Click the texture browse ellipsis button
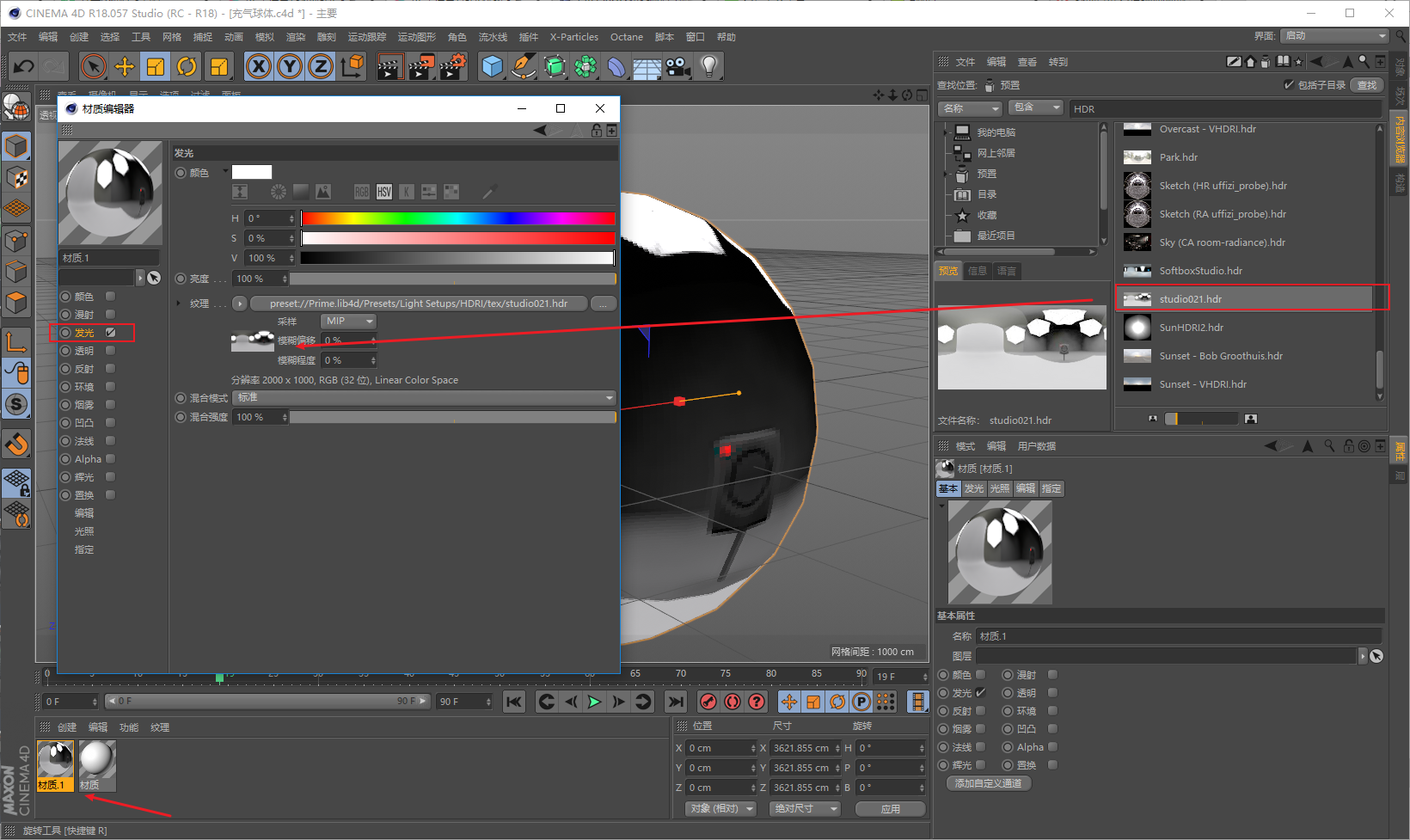The height and width of the screenshot is (840, 1410). pos(604,304)
